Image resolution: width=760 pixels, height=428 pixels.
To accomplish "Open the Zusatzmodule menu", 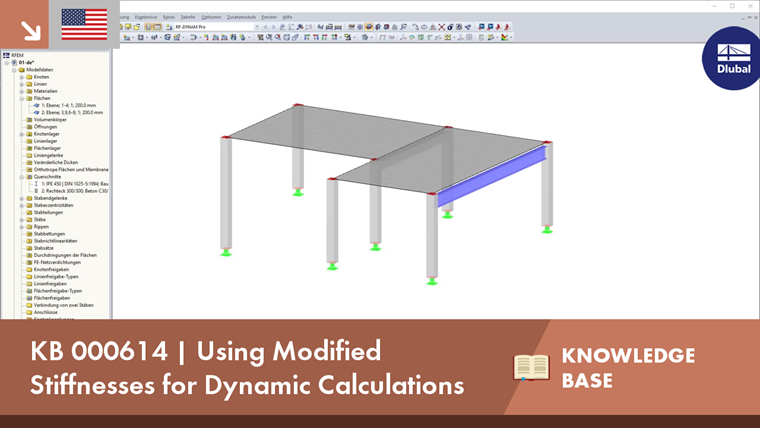I will (241, 17).
